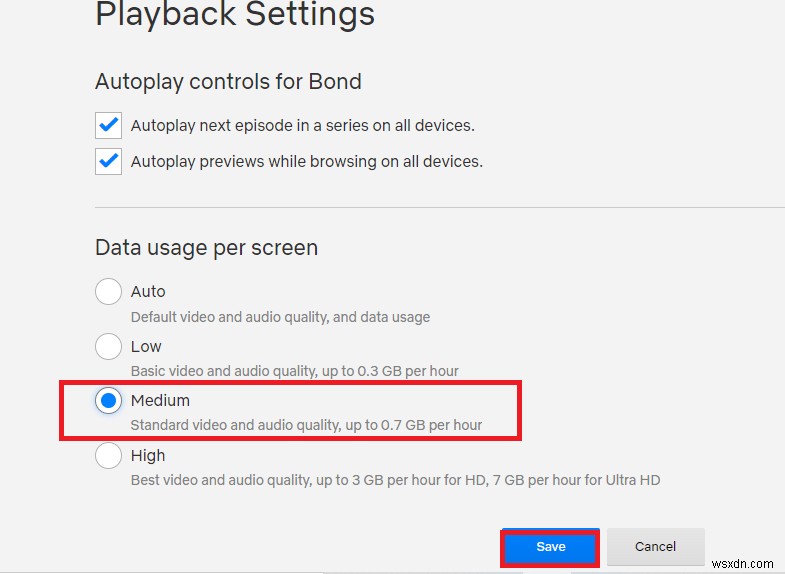Screen dimensions: 785x574
Task: Uncheck the autoplay previews while browsing checkbox
Action: coord(108,161)
